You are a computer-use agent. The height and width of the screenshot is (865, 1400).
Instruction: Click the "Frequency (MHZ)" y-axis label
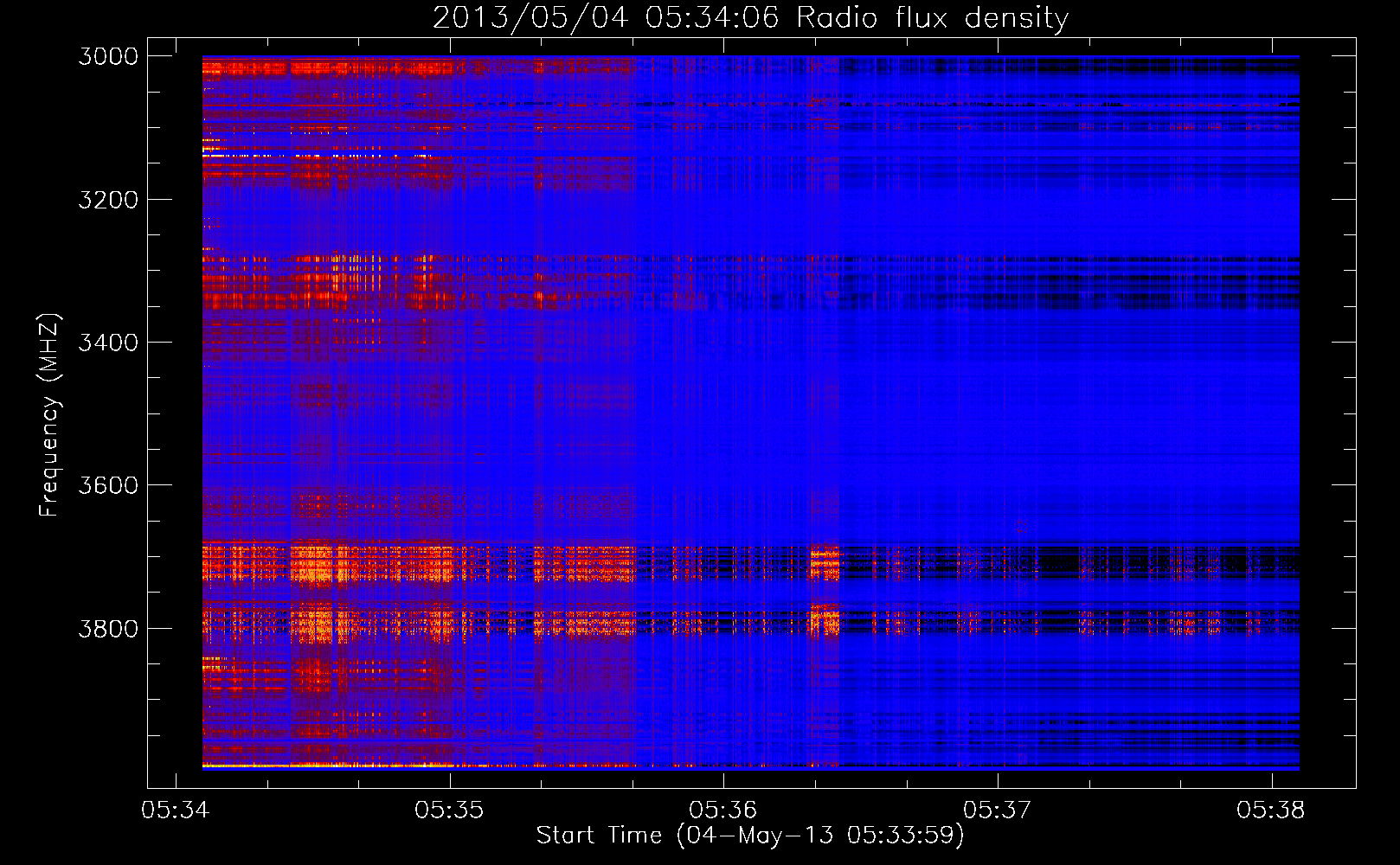tap(49, 415)
